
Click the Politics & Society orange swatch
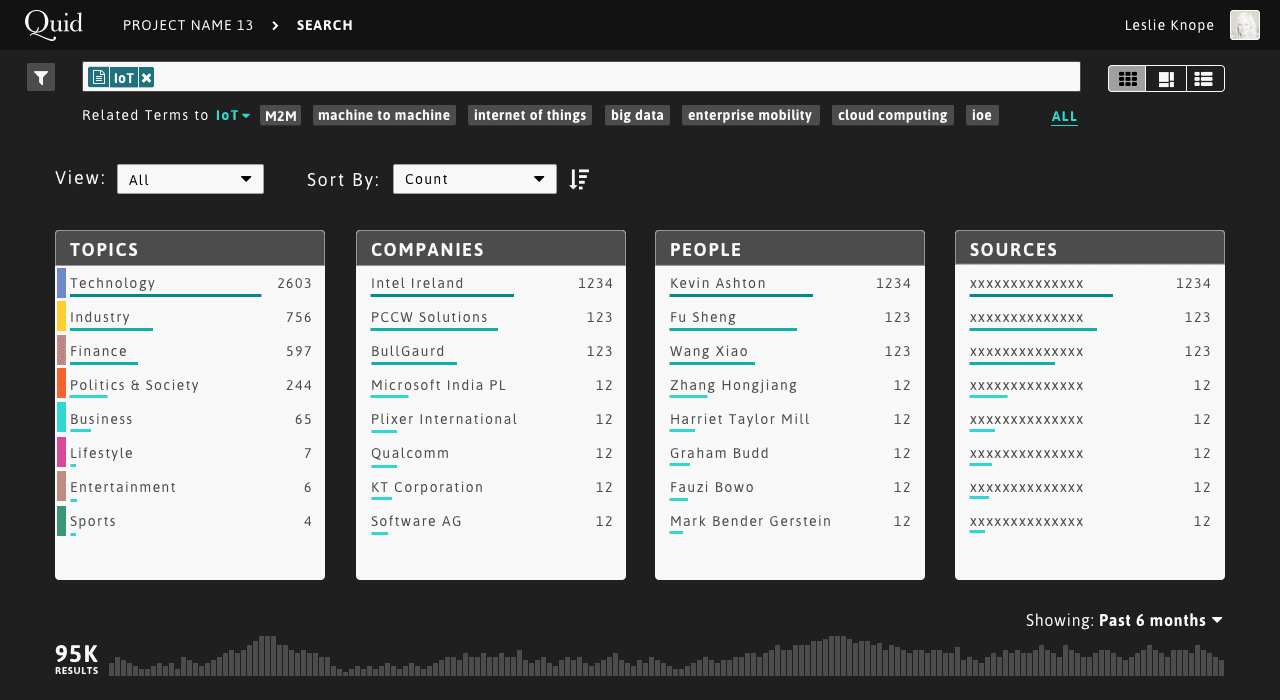coord(61,385)
